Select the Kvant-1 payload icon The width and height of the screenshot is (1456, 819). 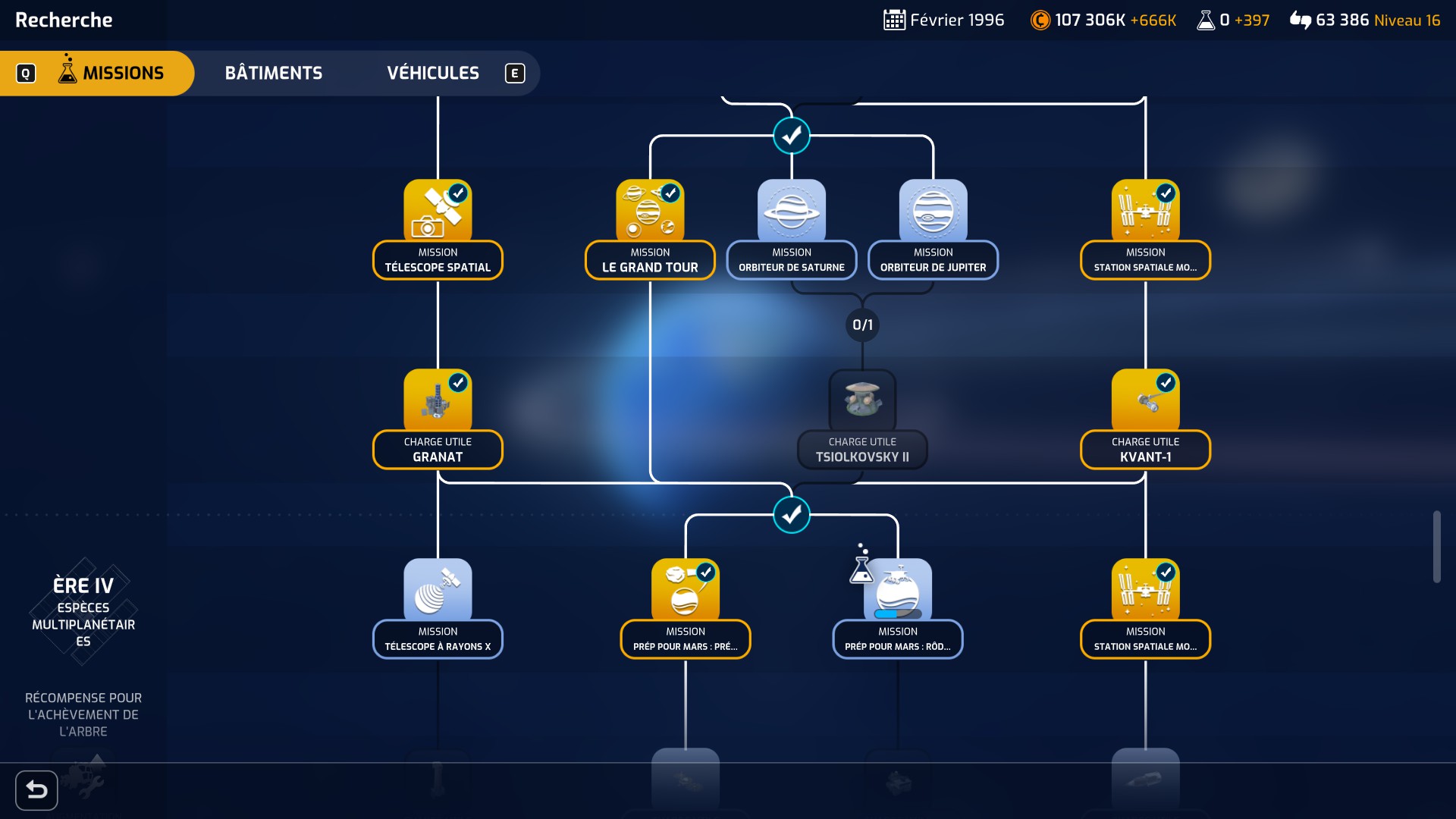point(1145,401)
